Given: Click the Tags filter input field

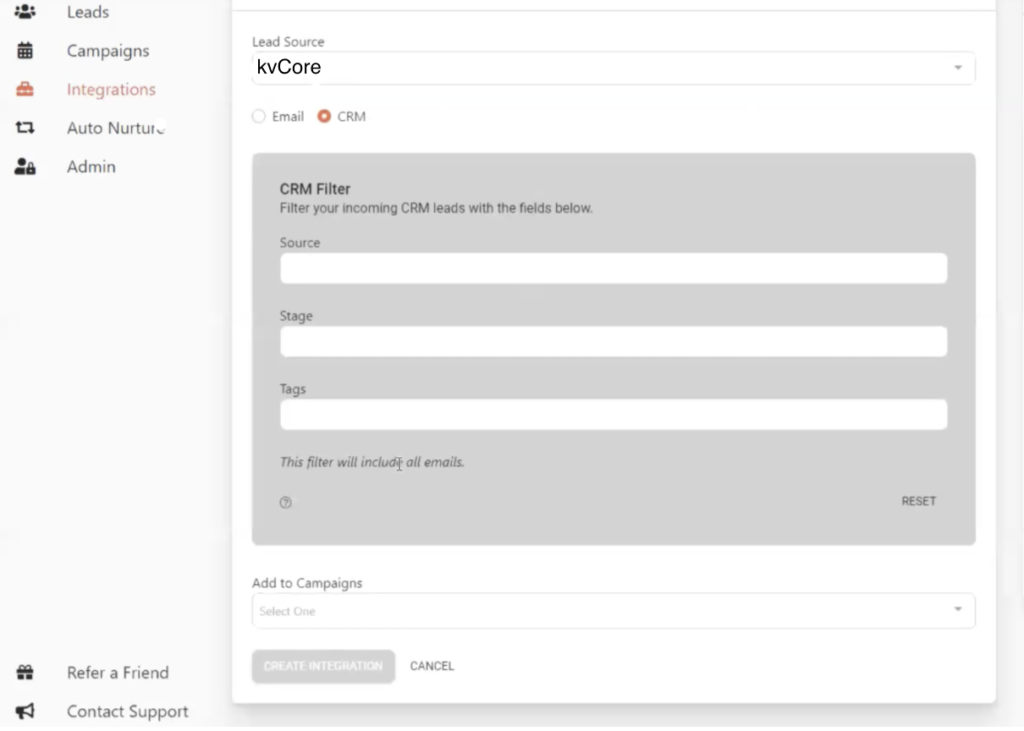Looking at the screenshot, I should (613, 414).
